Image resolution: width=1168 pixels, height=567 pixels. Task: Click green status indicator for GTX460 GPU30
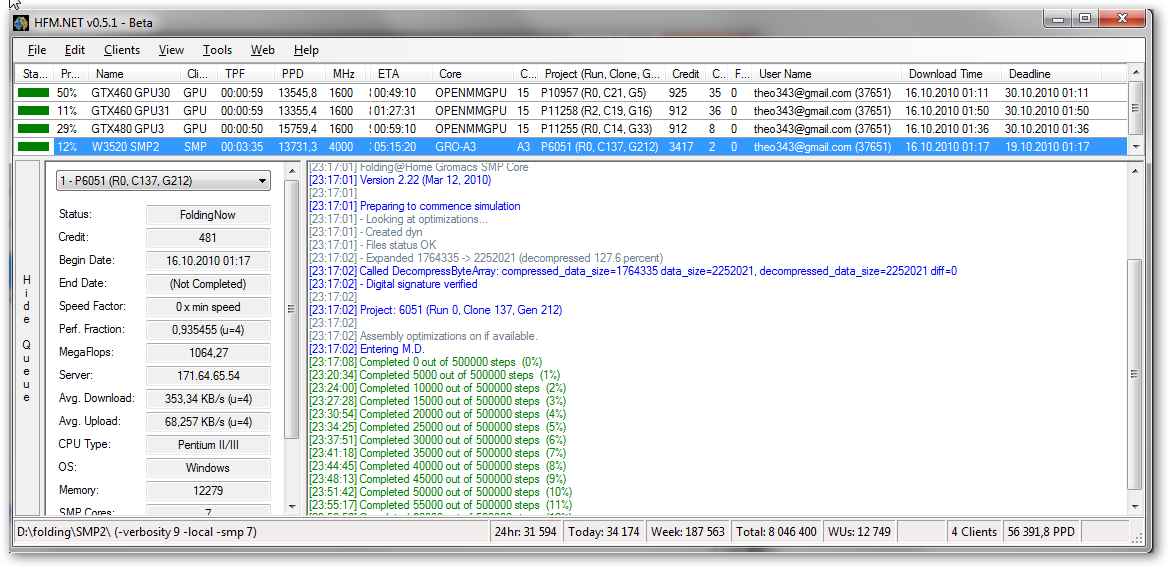click(33, 93)
